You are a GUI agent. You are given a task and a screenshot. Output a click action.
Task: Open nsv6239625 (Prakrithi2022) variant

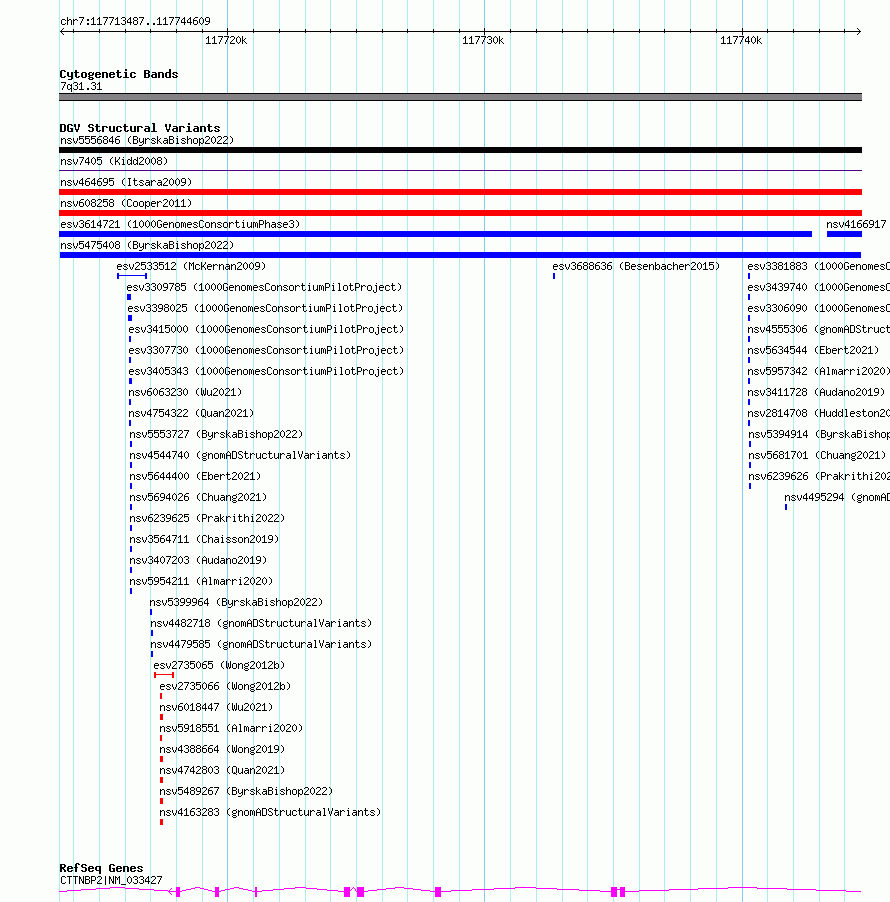[207, 518]
